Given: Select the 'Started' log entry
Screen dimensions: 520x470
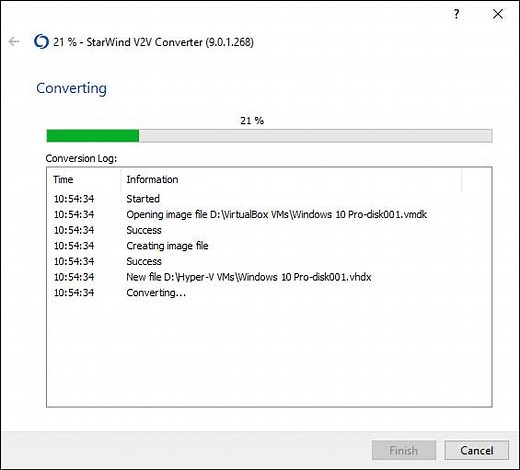Looking at the screenshot, I should 143,199.
